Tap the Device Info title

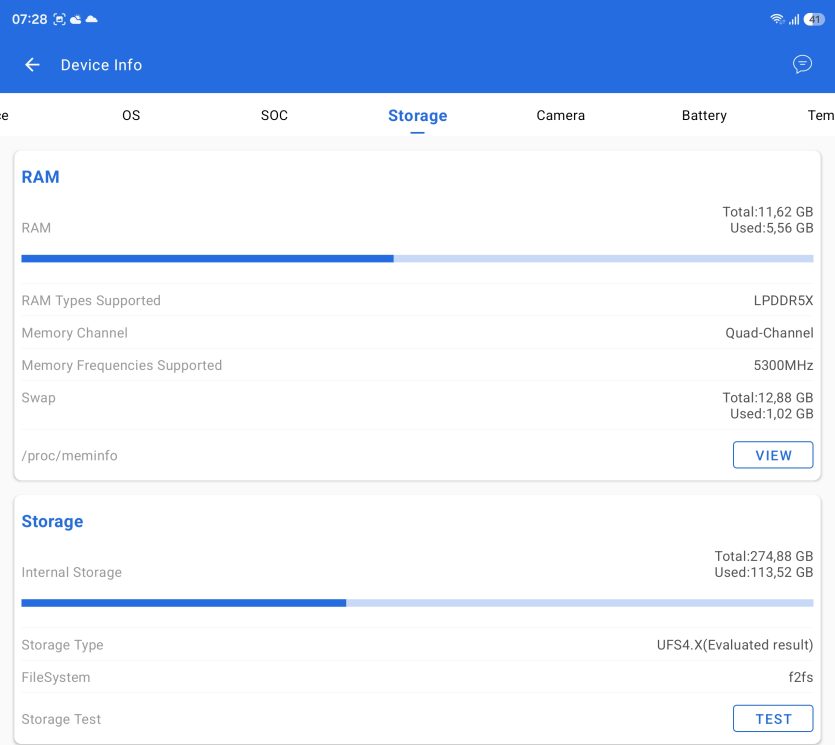point(101,65)
